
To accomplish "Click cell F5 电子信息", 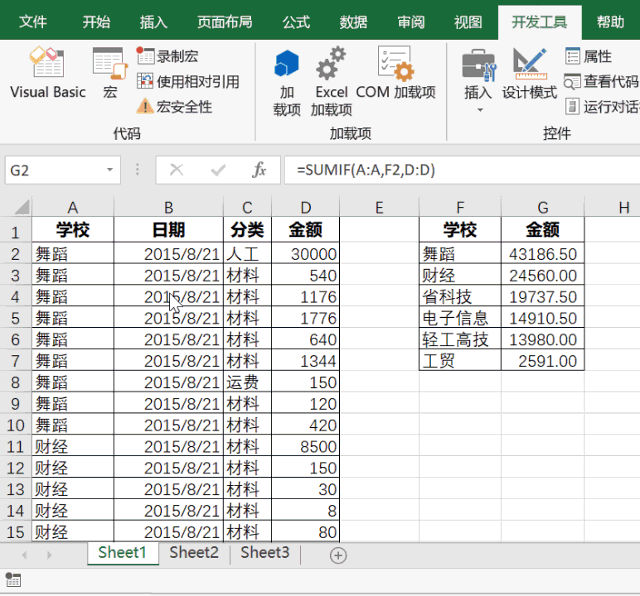I will pos(460,318).
